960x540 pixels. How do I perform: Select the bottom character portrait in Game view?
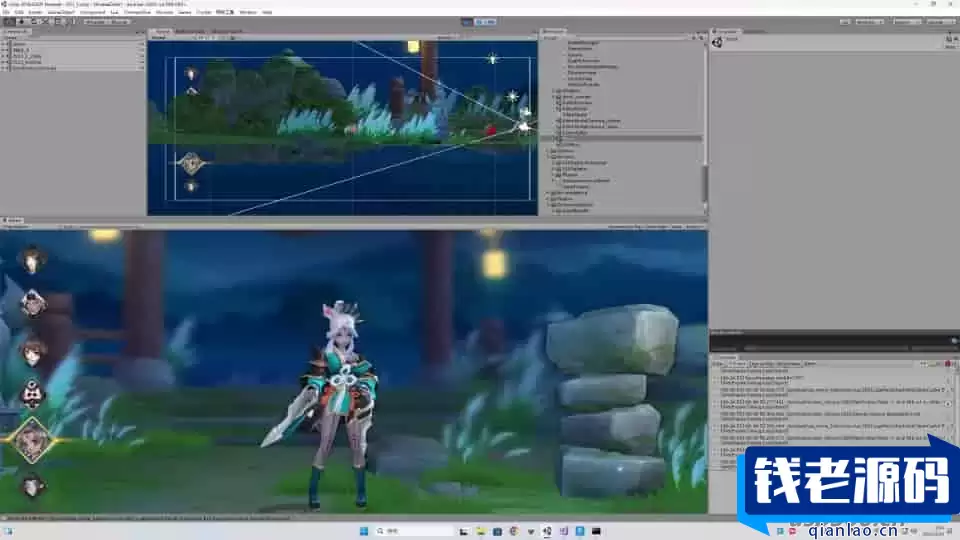(x=32, y=487)
